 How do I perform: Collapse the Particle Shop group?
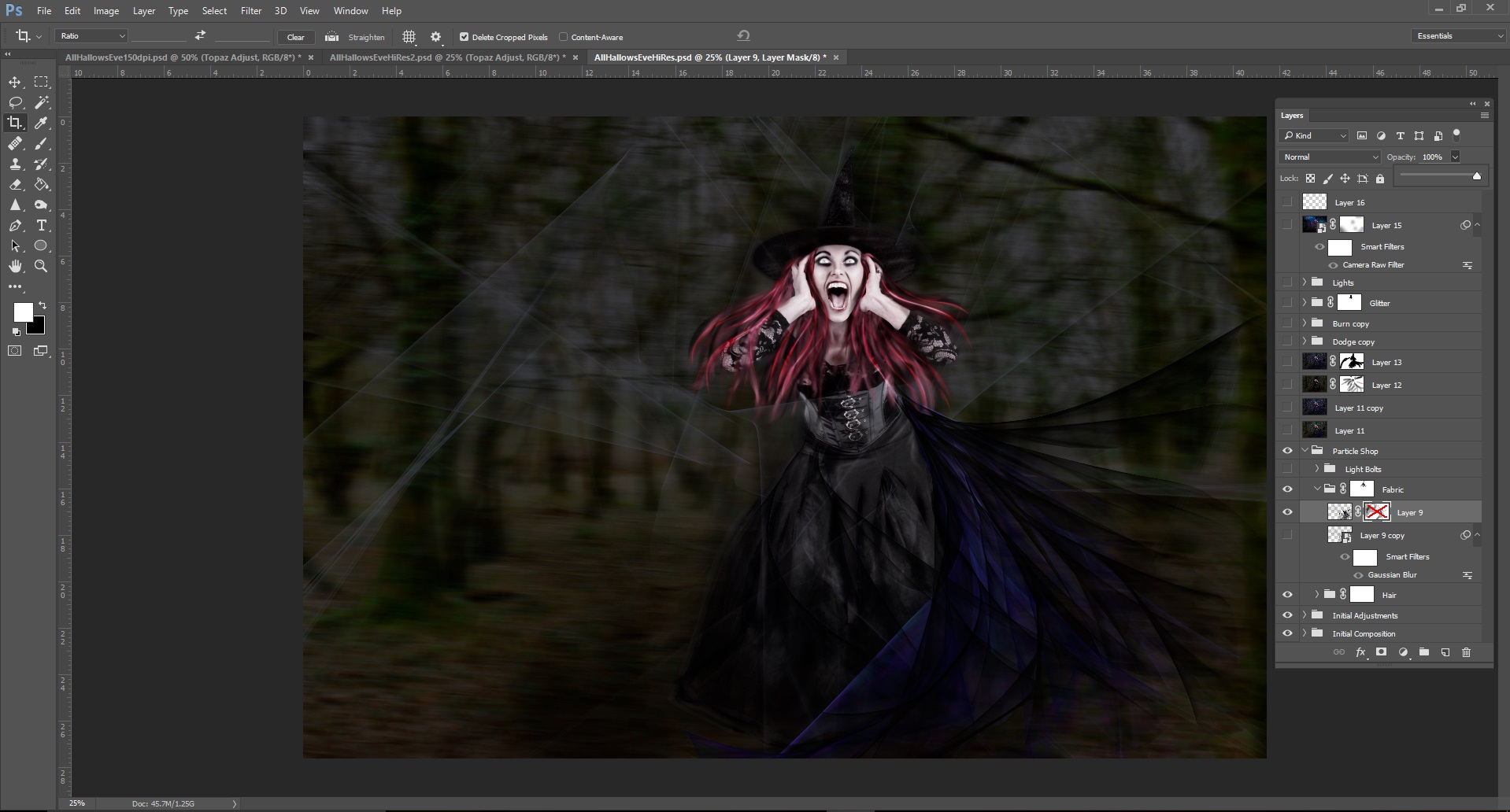(x=1304, y=450)
